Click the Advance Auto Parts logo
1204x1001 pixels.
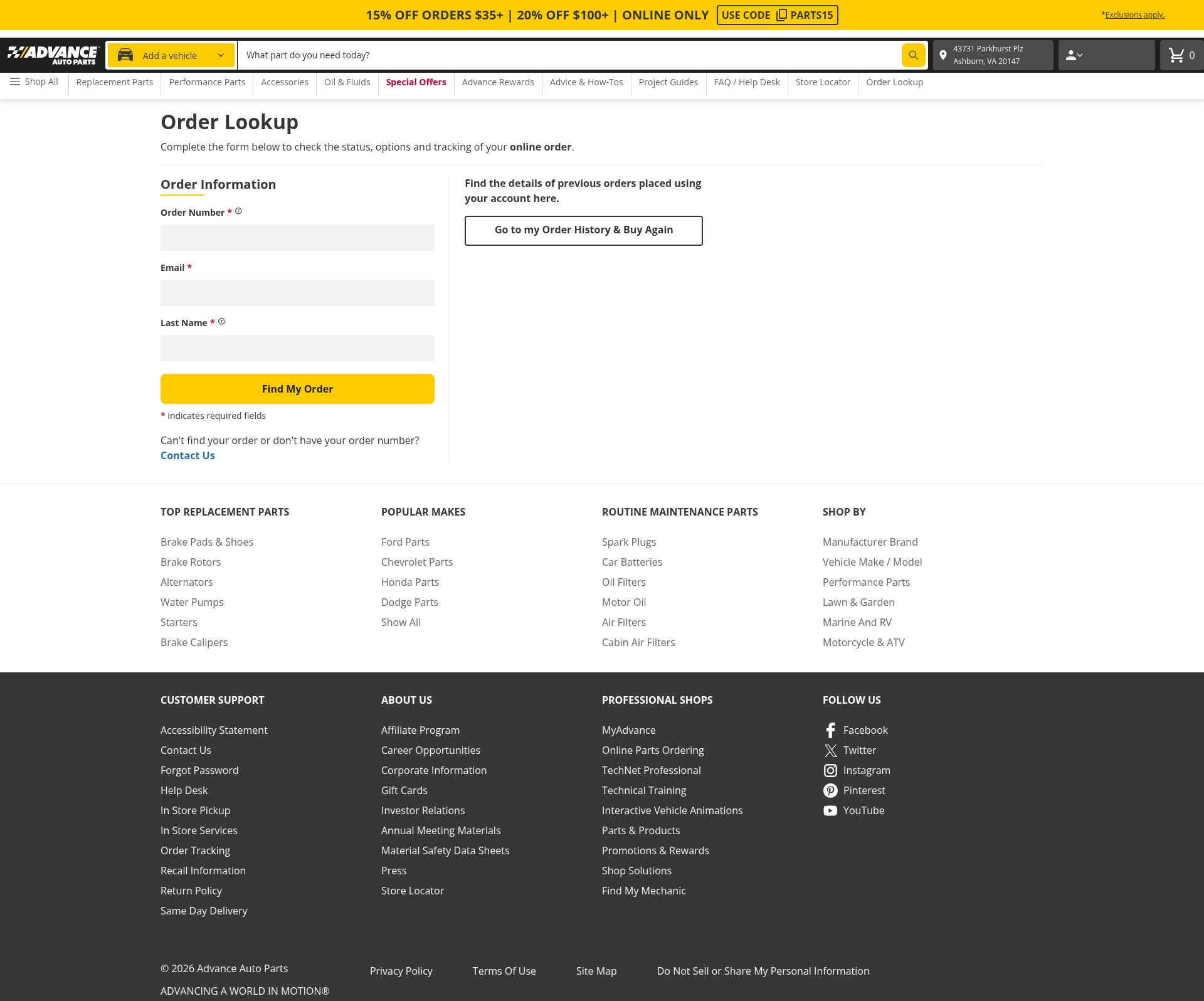pos(53,55)
